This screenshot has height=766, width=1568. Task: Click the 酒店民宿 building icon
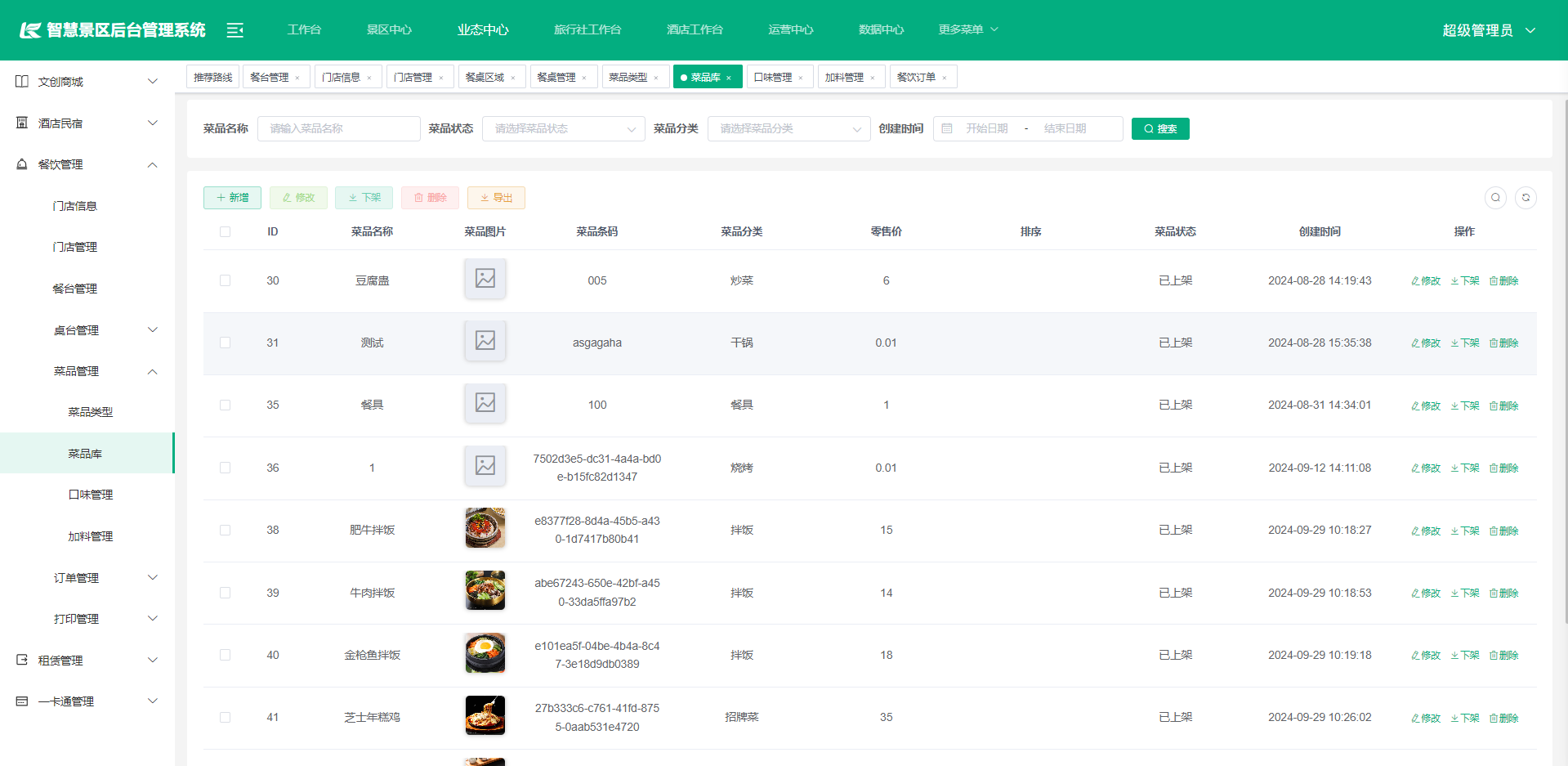click(x=22, y=123)
